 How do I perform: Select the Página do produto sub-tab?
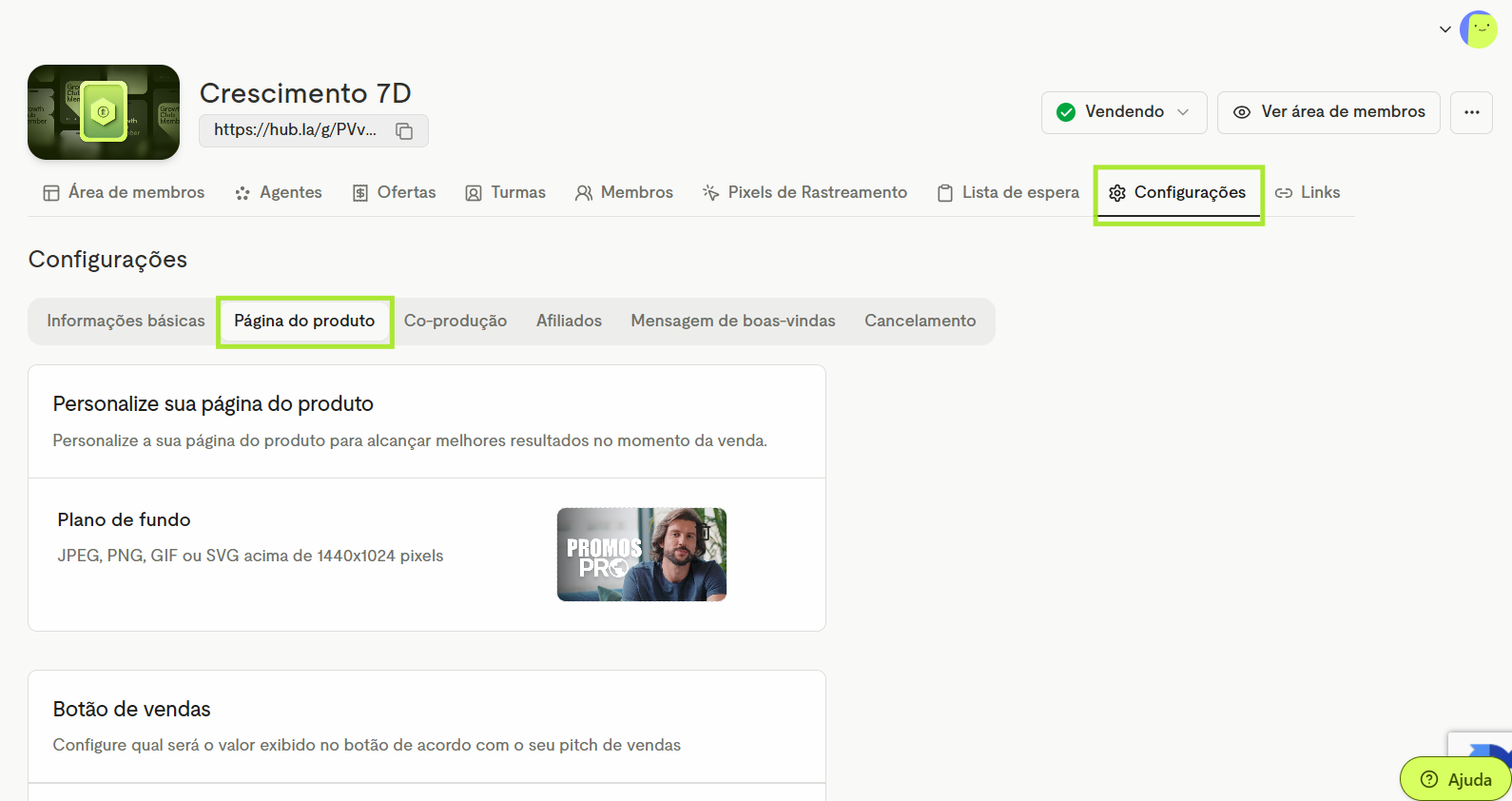click(304, 321)
